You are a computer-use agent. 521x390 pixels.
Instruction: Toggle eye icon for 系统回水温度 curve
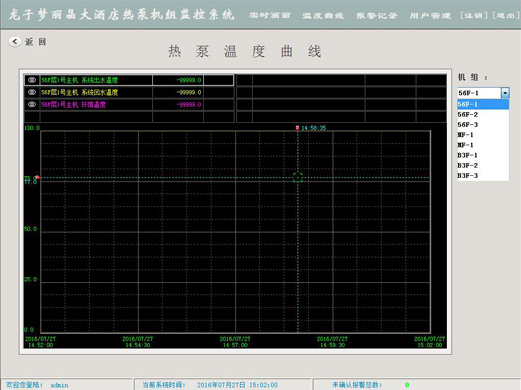tap(32, 92)
